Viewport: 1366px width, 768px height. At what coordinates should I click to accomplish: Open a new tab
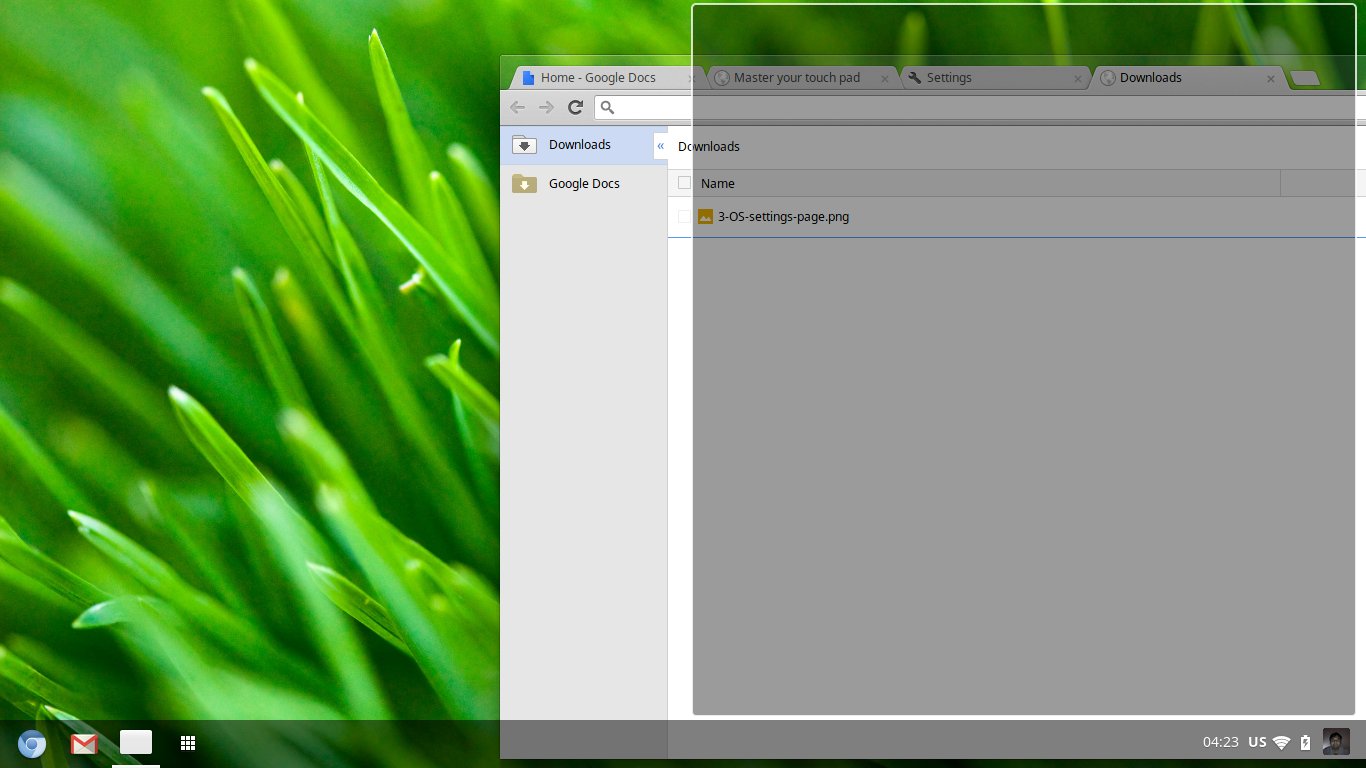(1304, 78)
